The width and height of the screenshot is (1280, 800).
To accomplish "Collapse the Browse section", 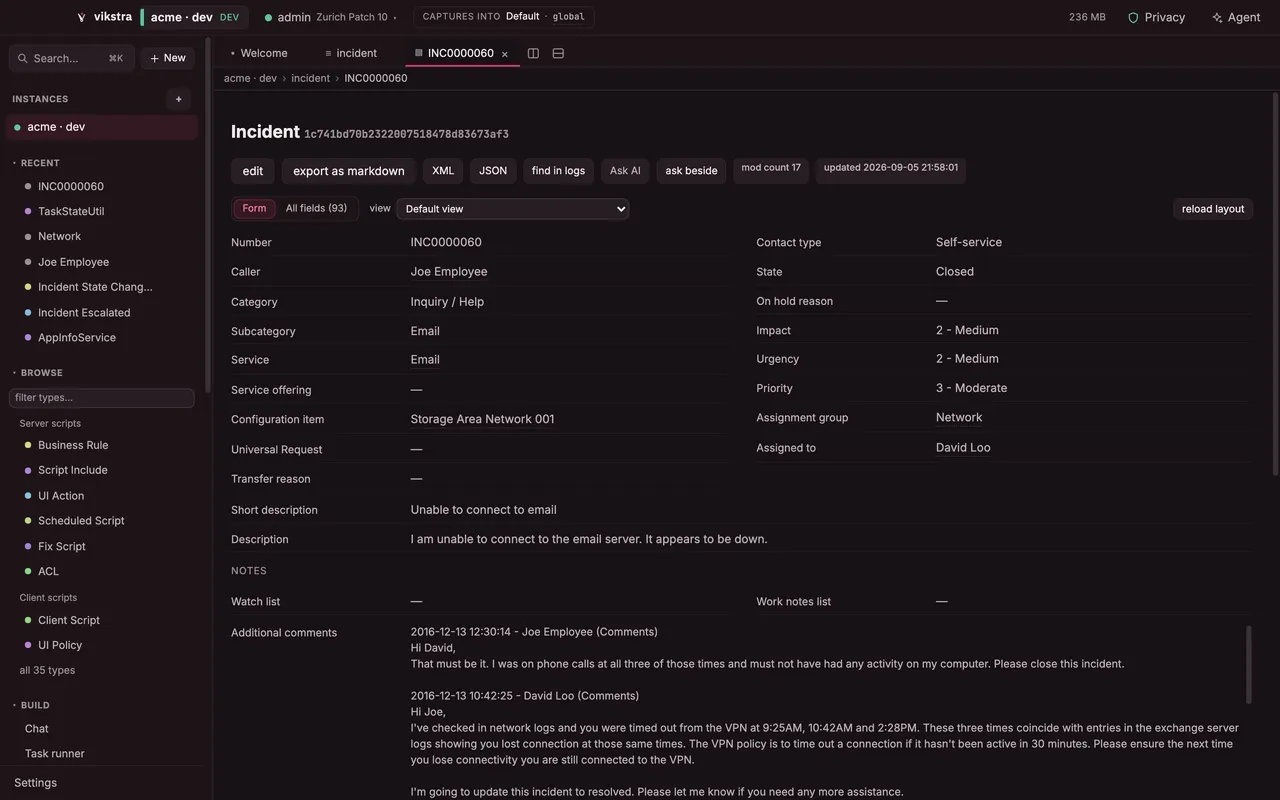I will (x=37, y=373).
